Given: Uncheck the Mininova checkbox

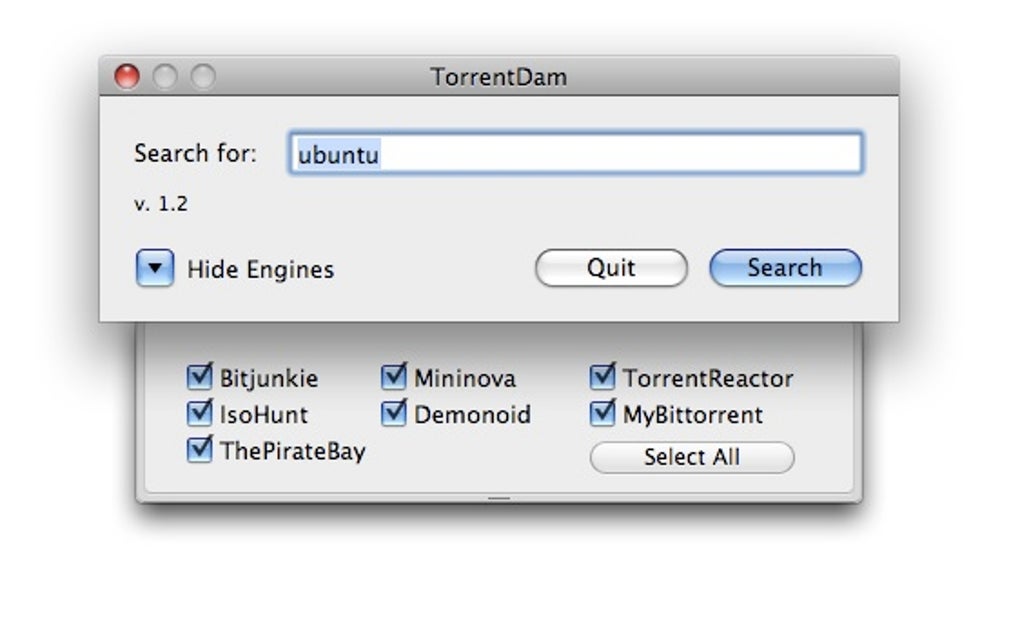Looking at the screenshot, I should 394,377.
